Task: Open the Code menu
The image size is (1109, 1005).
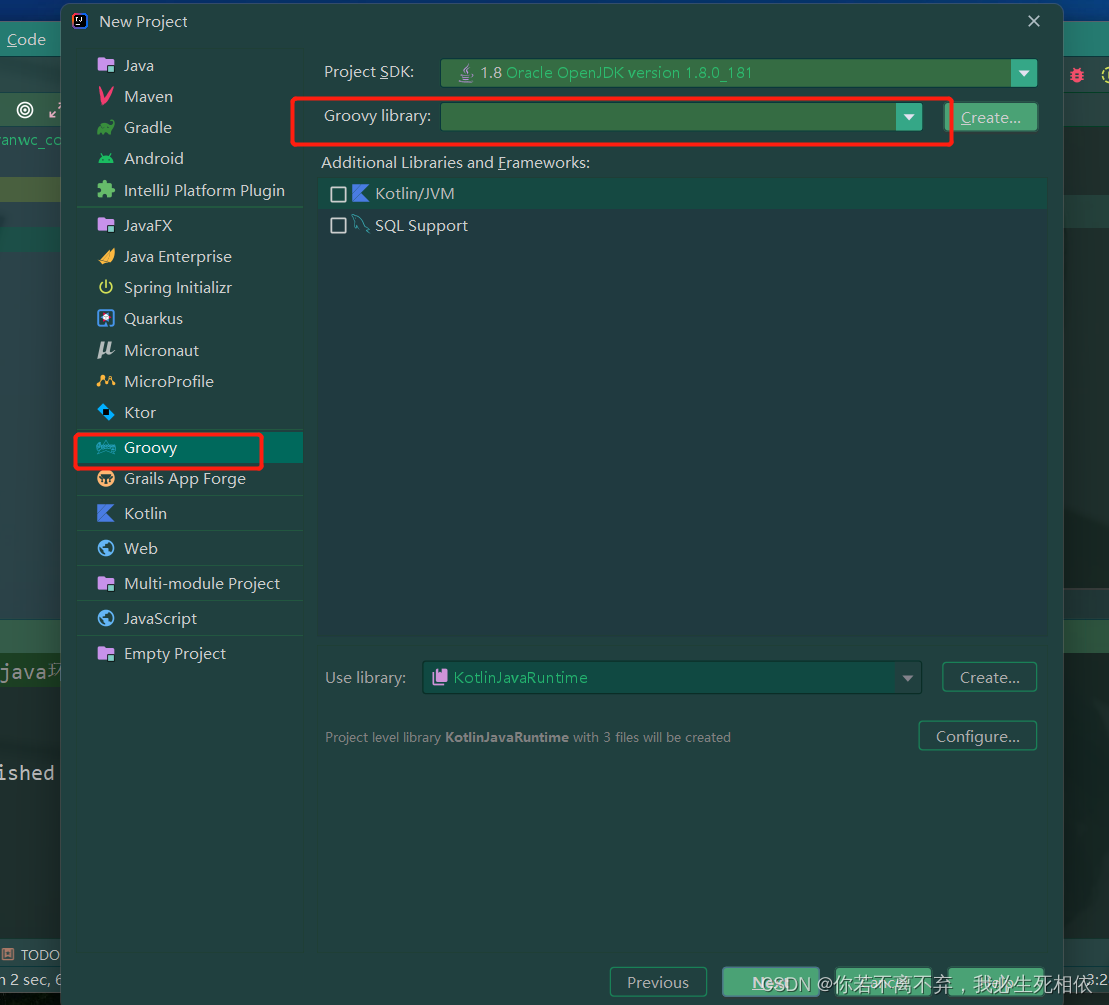Action: point(26,40)
